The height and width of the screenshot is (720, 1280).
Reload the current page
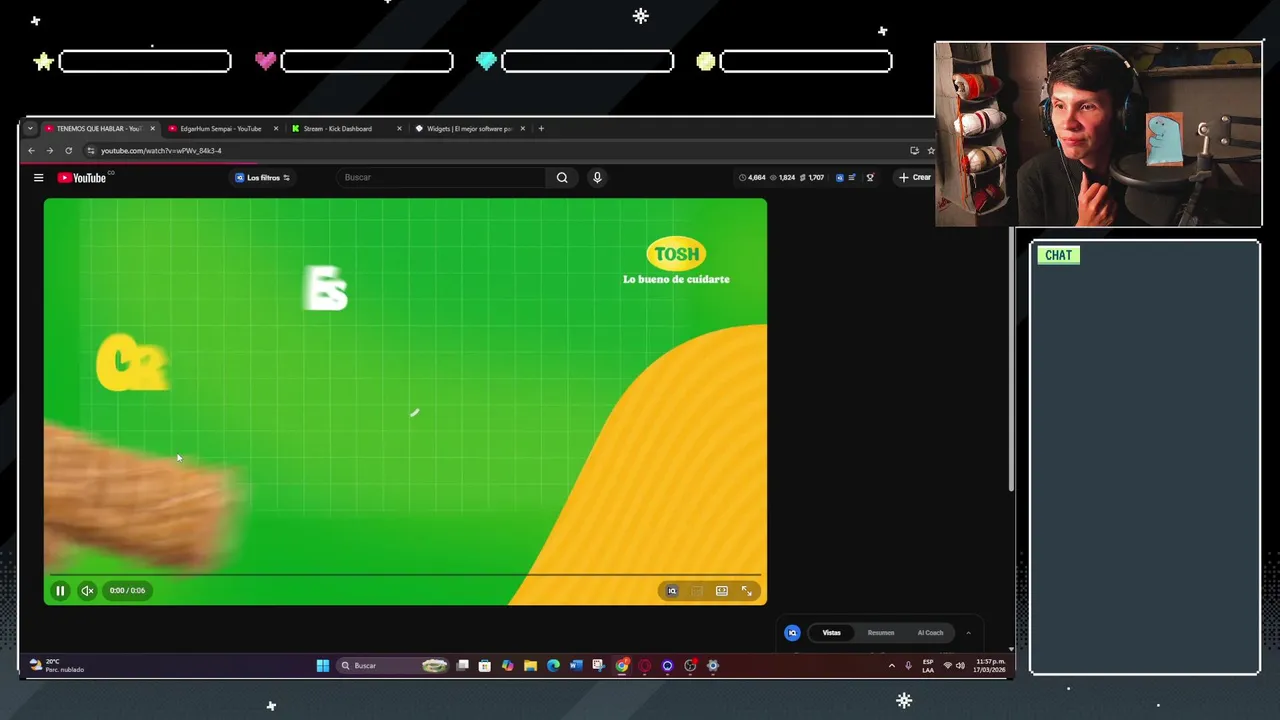coord(68,151)
